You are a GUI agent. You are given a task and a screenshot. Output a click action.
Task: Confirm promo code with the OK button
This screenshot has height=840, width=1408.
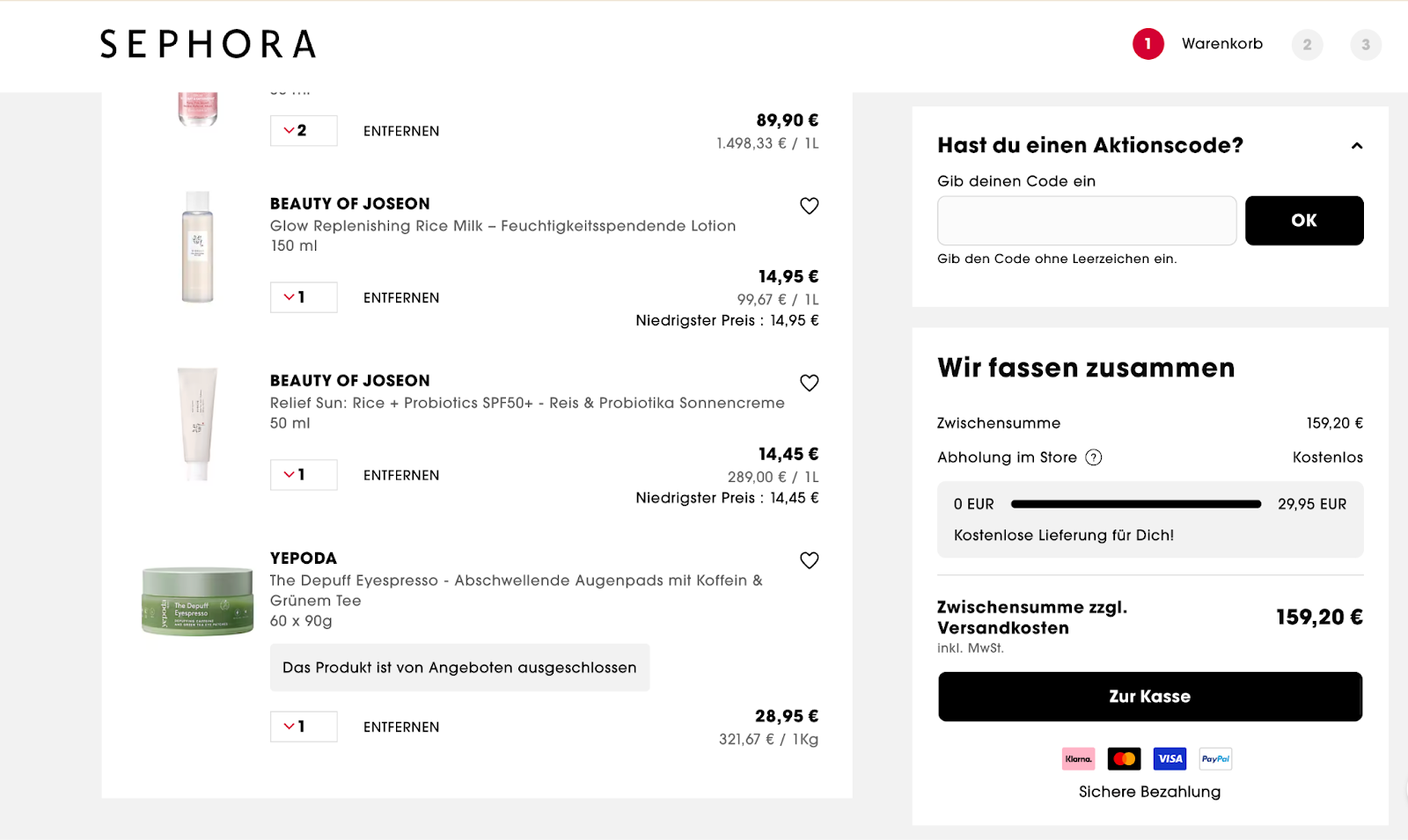(1304, 221)
